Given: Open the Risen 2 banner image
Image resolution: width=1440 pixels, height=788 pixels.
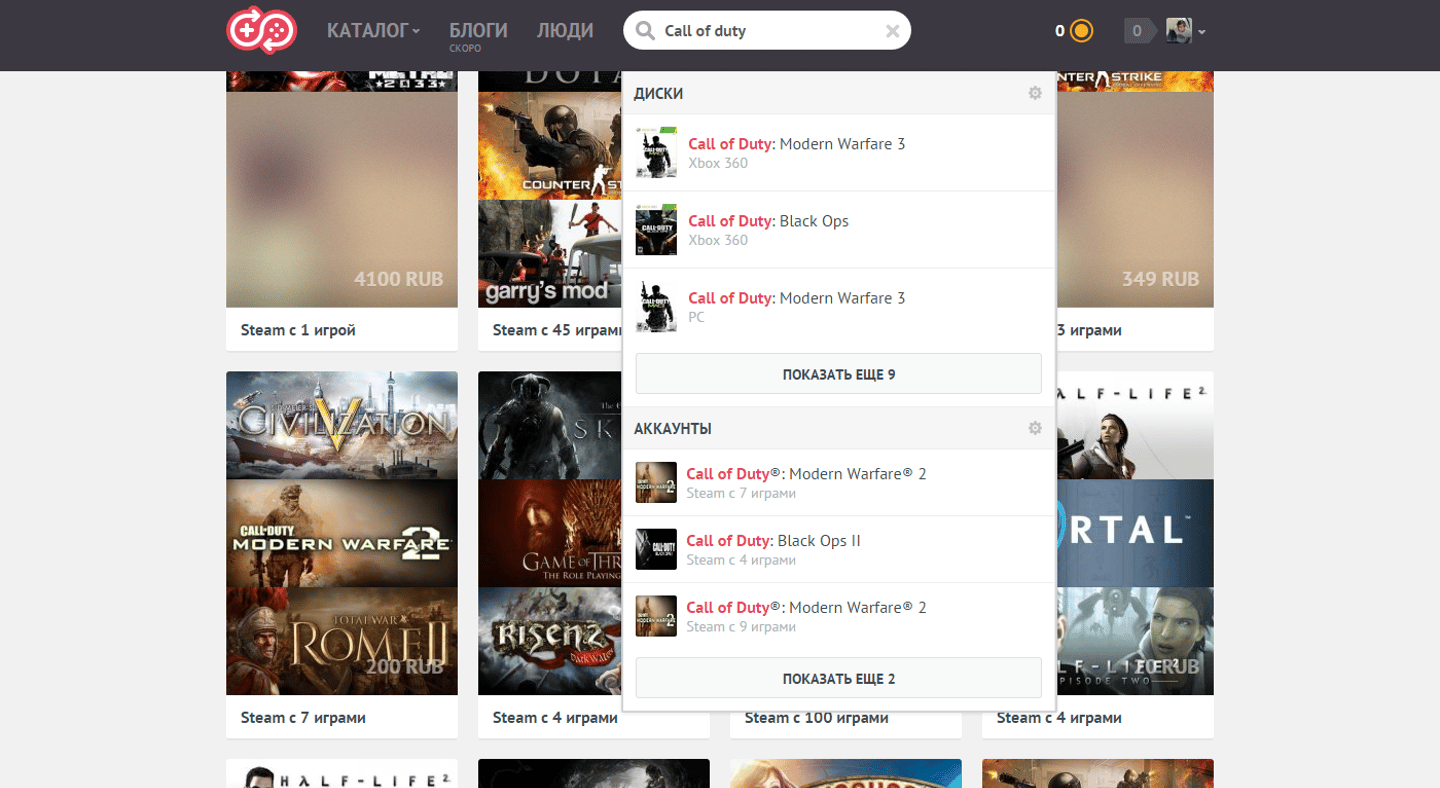Looking at the screenshot, I should click(550, 641).
